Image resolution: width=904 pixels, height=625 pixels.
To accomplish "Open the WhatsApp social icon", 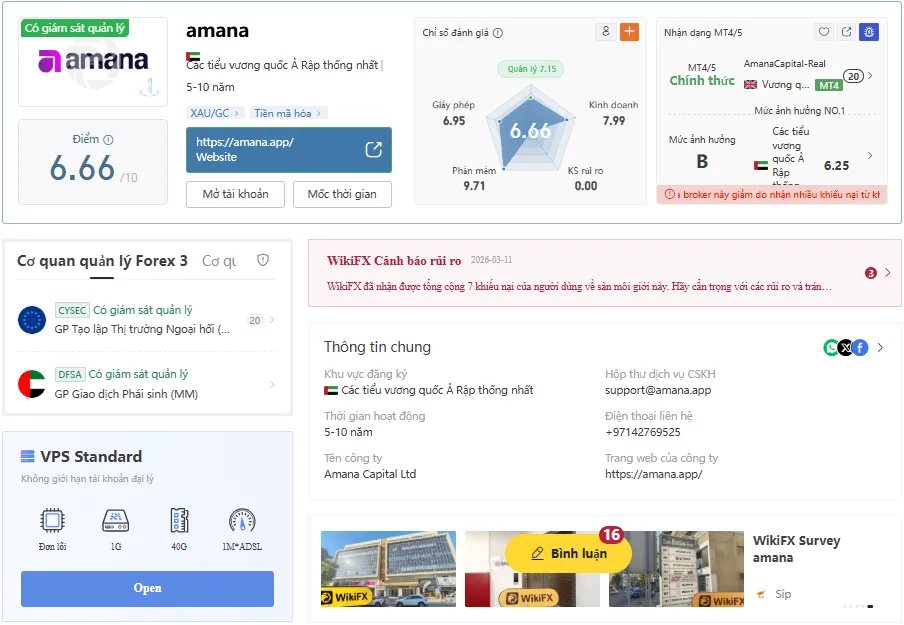I will [x=831, y=348].
